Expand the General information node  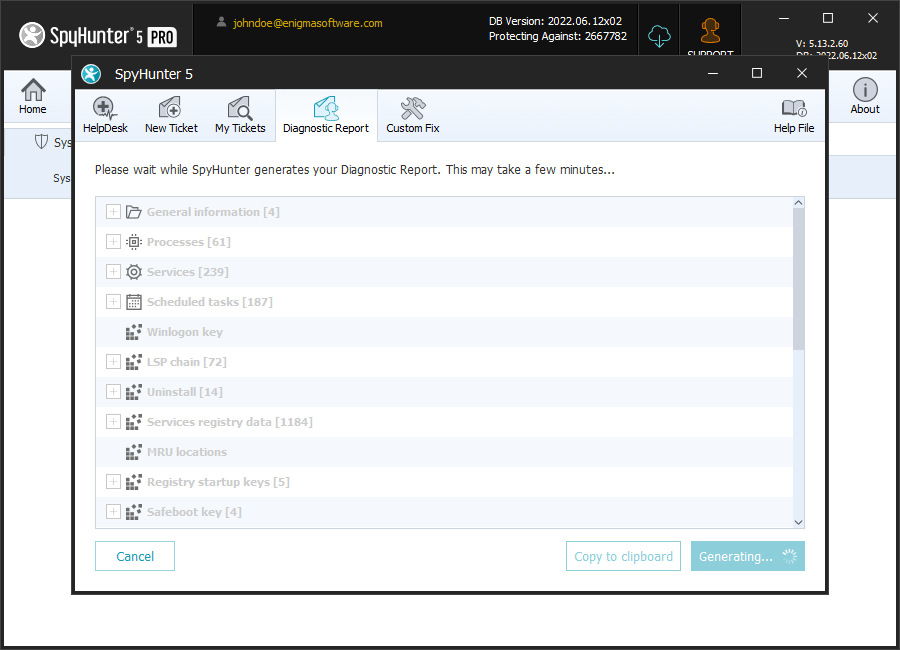click(x=113, y=212)
